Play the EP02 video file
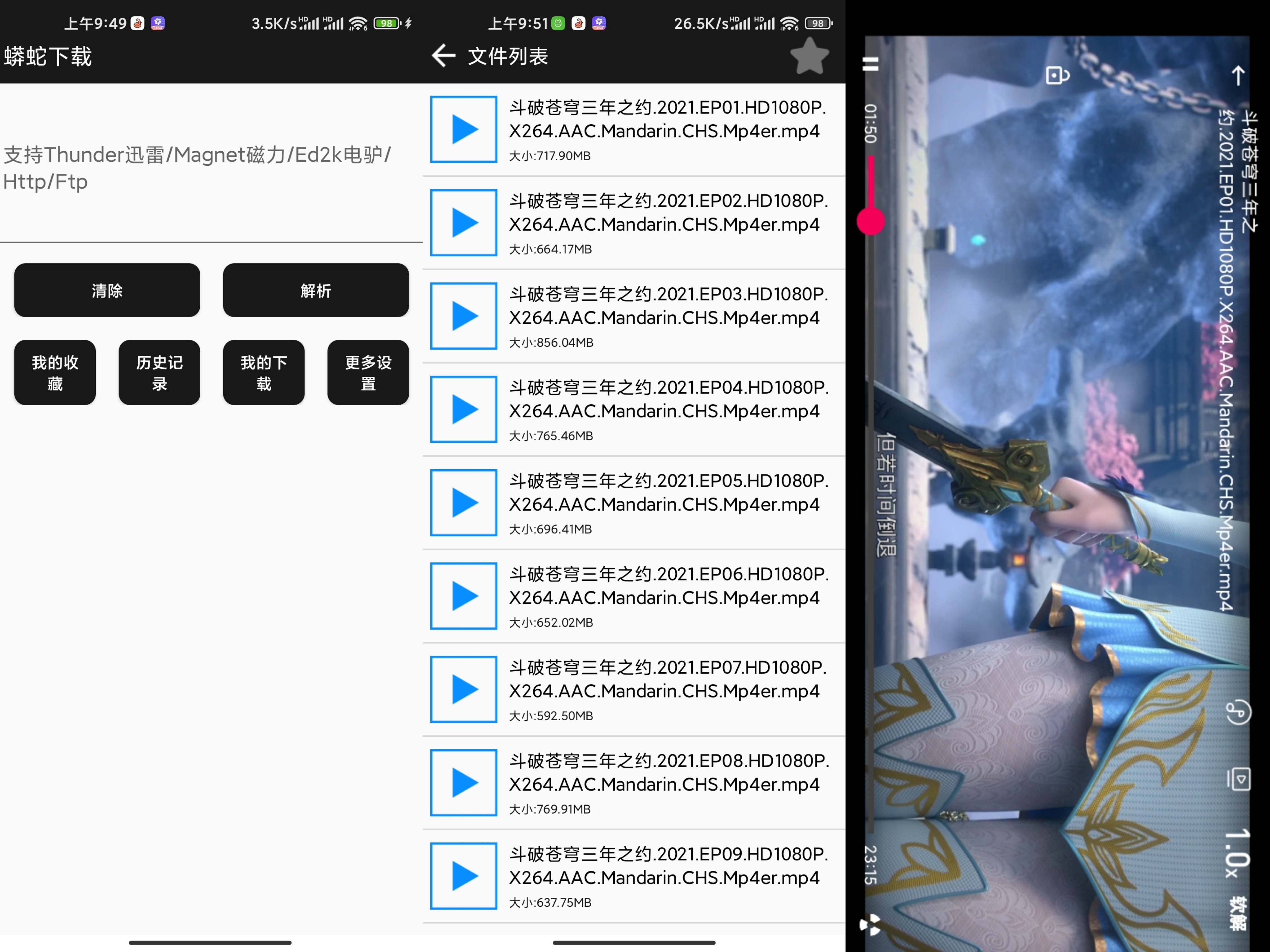The image size is (1270, 952). pos(463,223)
